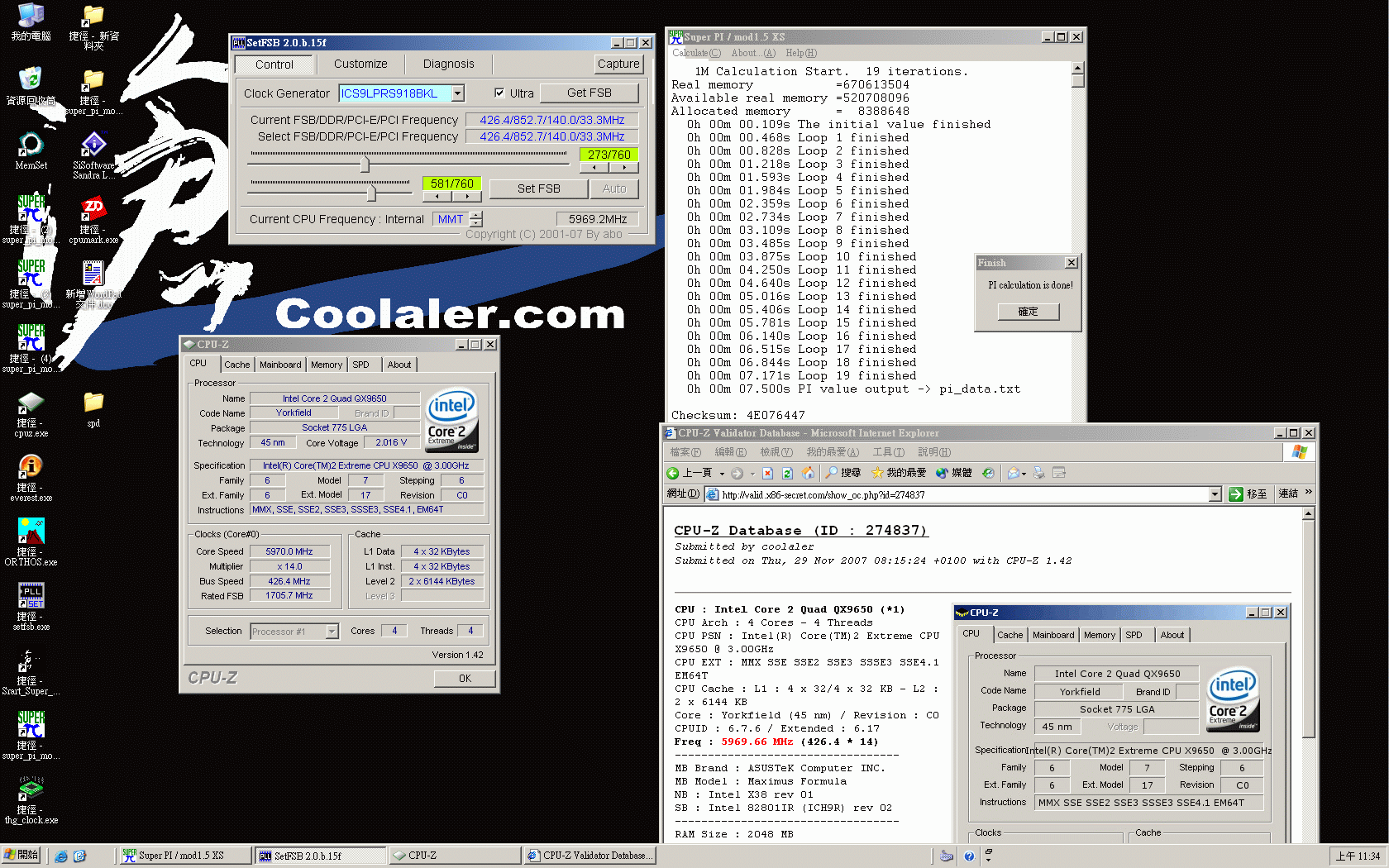Viewport: 1389px width, 868px height.
Task: Open IE Favorites star button
Action: [899, 473]
